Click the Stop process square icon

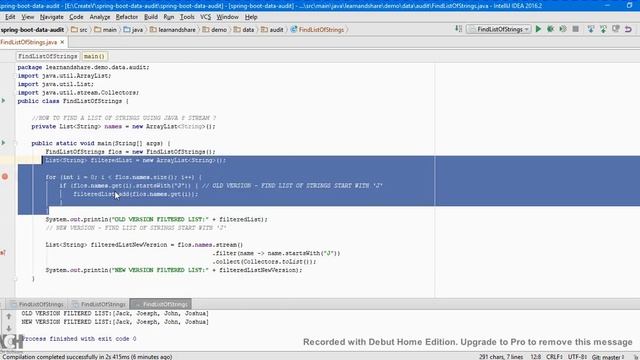(x=576, y=29)
